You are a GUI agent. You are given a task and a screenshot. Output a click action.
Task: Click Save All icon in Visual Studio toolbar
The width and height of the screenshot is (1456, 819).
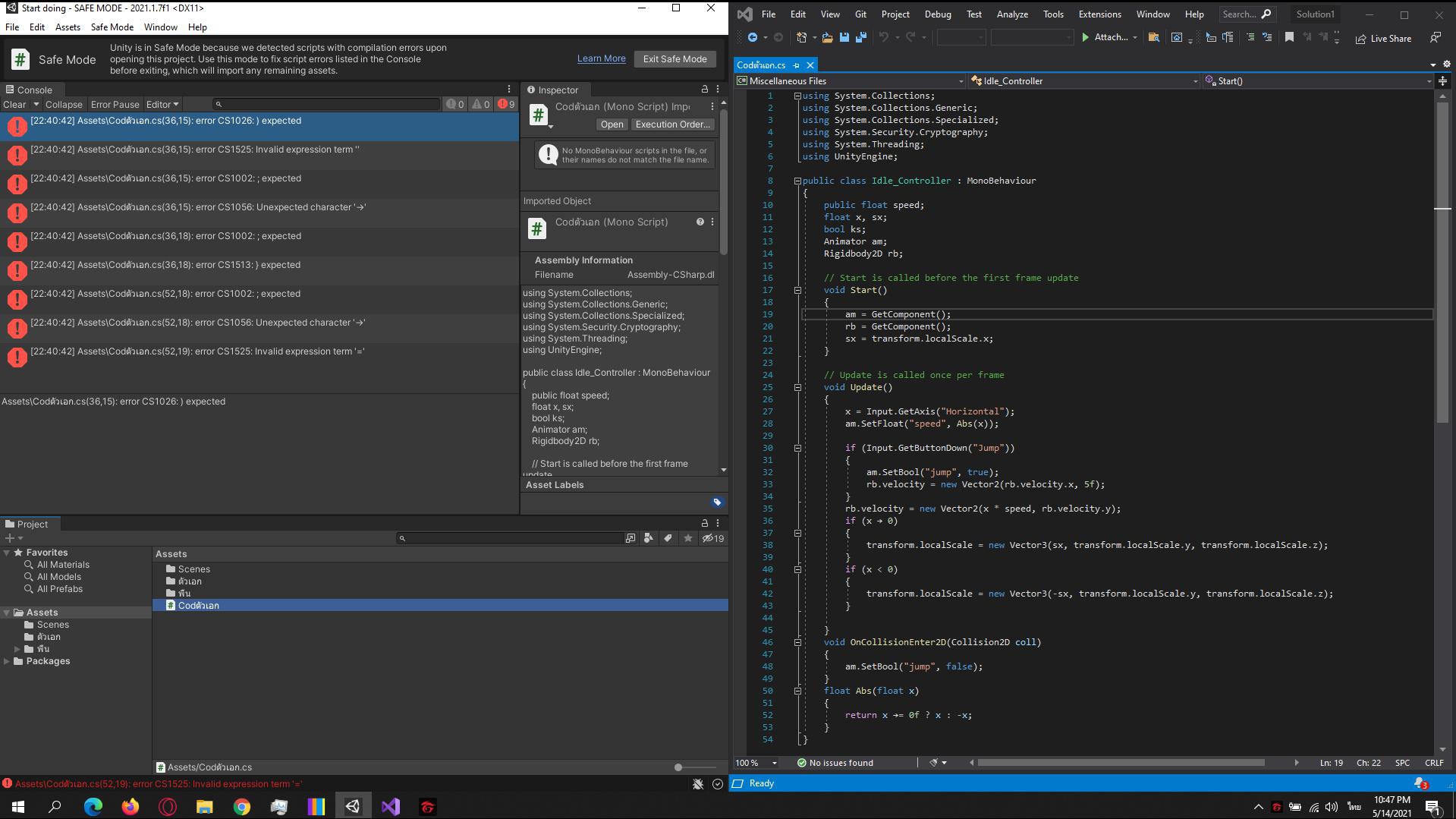(861, 37)
